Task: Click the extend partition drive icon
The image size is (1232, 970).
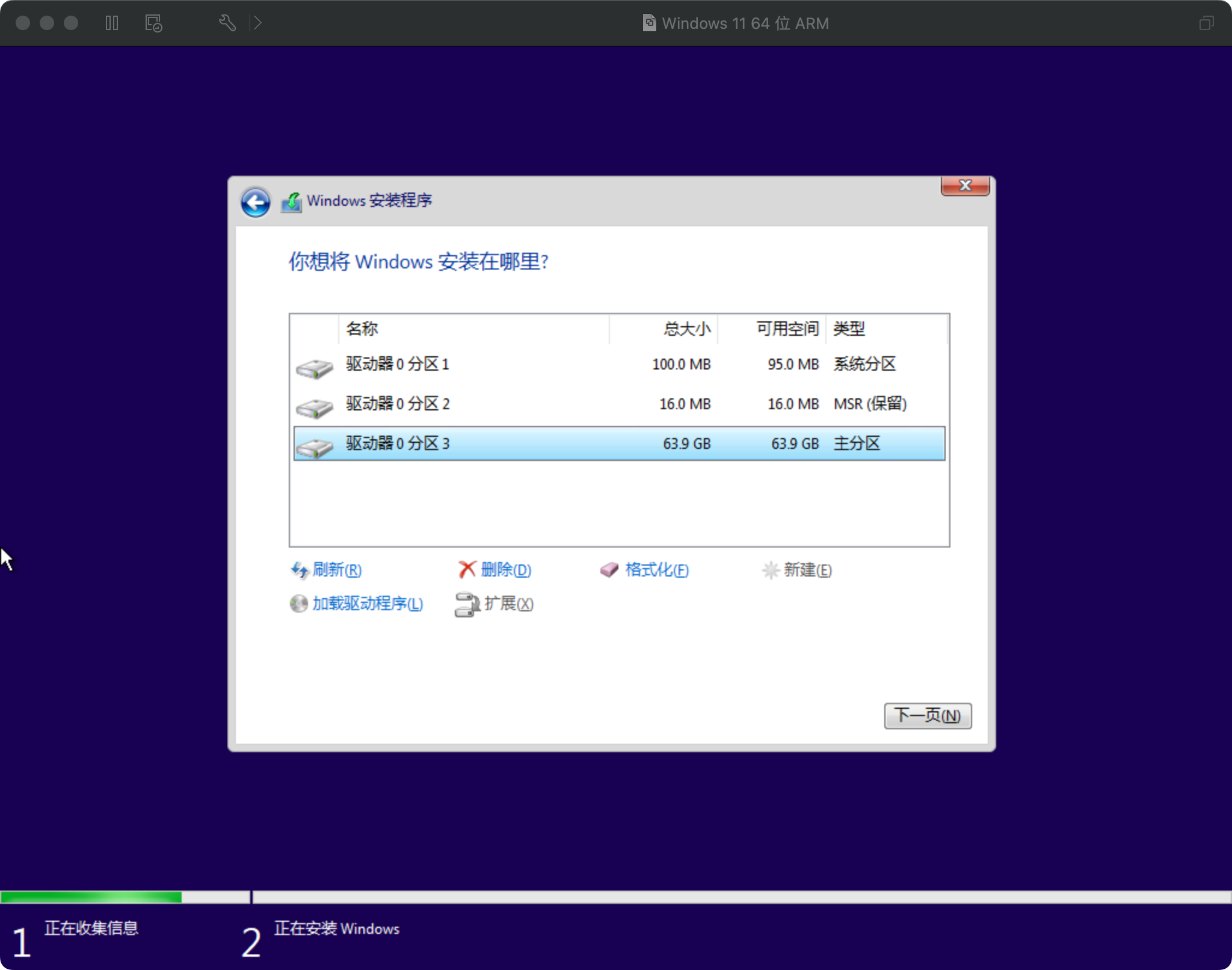Action: [x=467, y=604]
